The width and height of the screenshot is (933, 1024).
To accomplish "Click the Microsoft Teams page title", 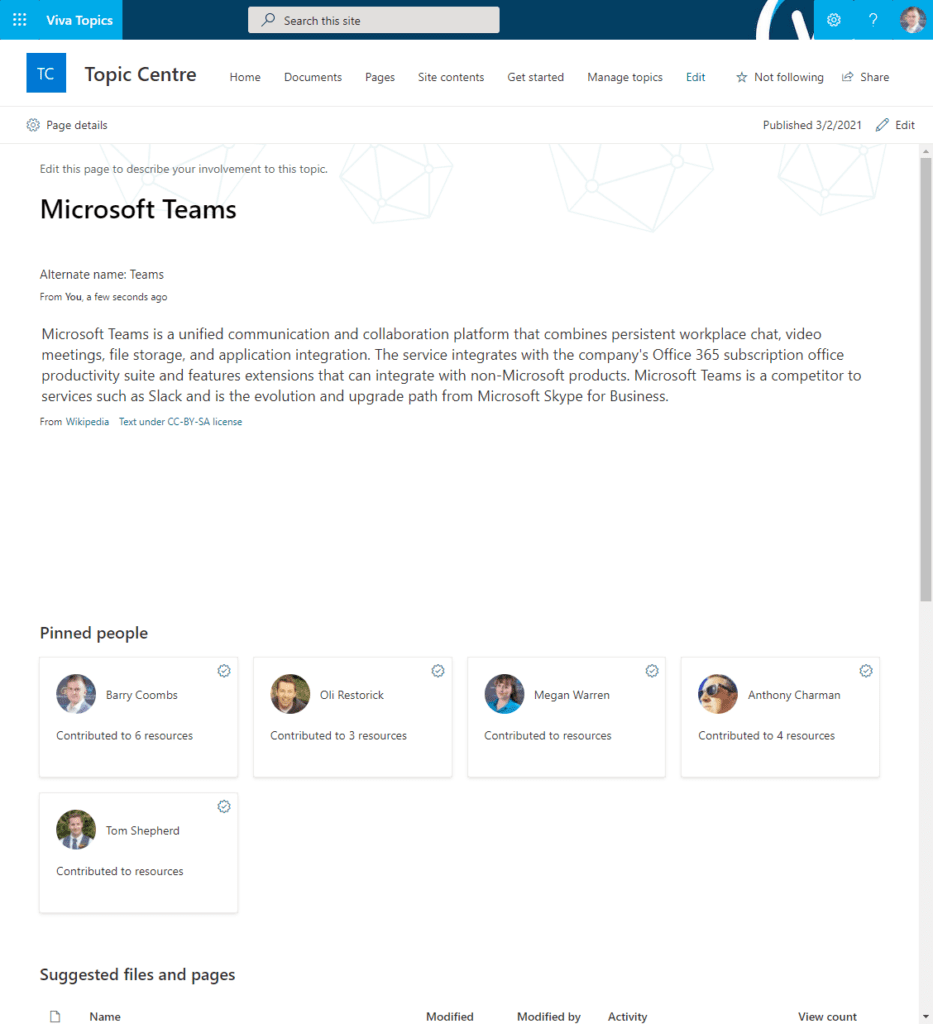I will 138,210.
